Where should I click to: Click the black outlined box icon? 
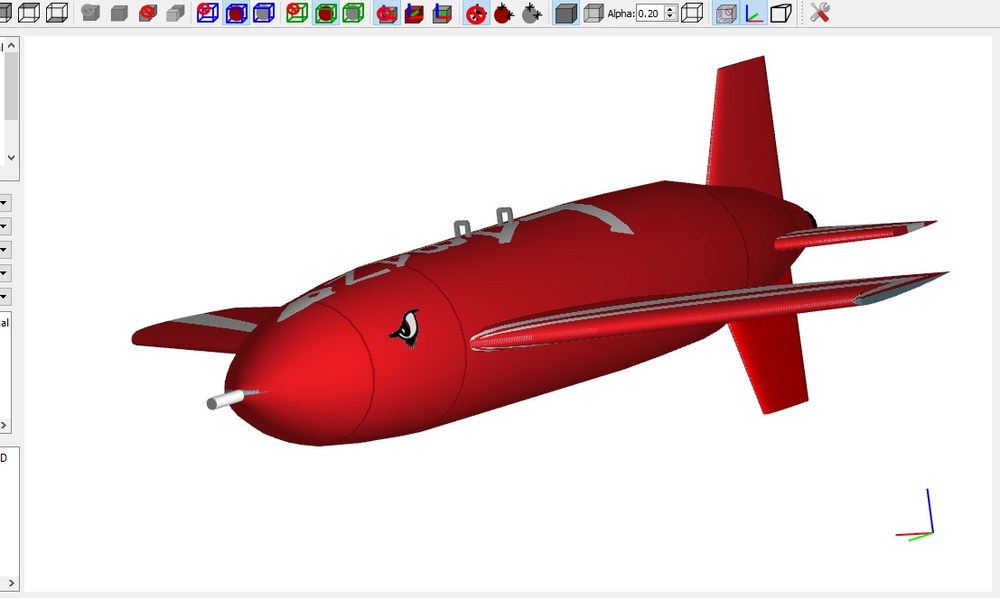(781, 13)
